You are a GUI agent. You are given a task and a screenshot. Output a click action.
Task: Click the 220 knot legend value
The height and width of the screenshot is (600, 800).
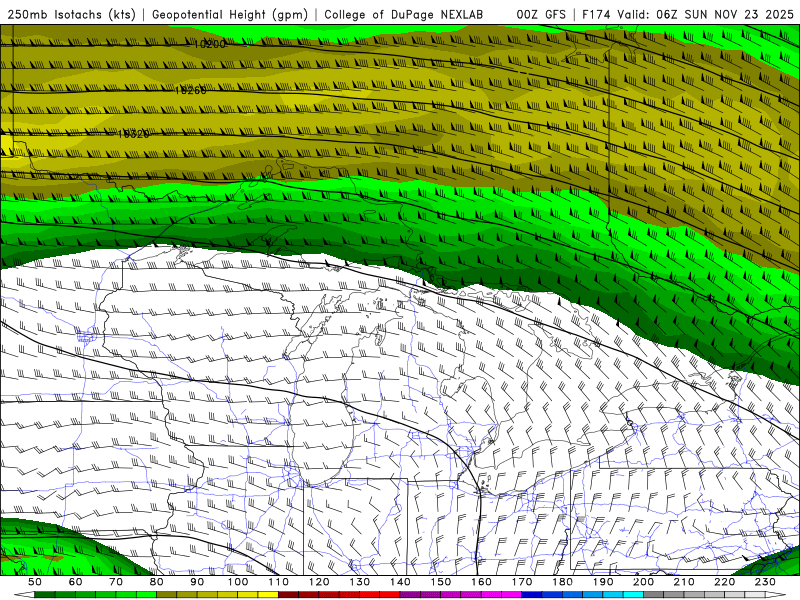coord(724,582)
